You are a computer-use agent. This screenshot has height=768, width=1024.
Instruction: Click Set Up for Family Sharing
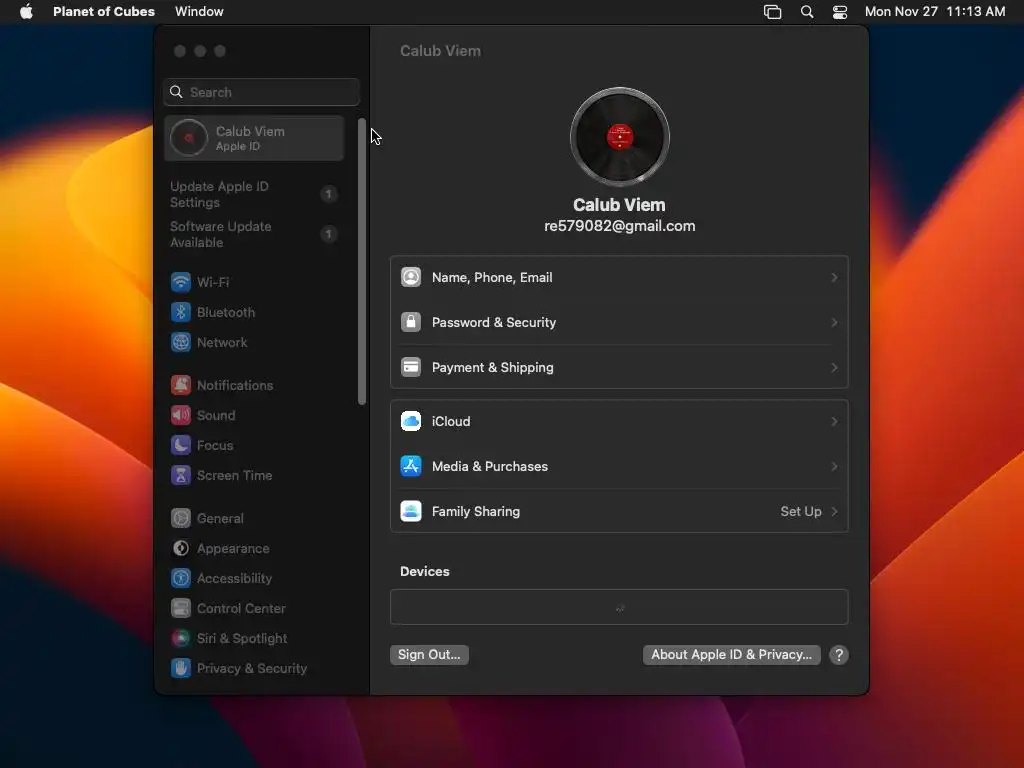click(x=801, y=511)
